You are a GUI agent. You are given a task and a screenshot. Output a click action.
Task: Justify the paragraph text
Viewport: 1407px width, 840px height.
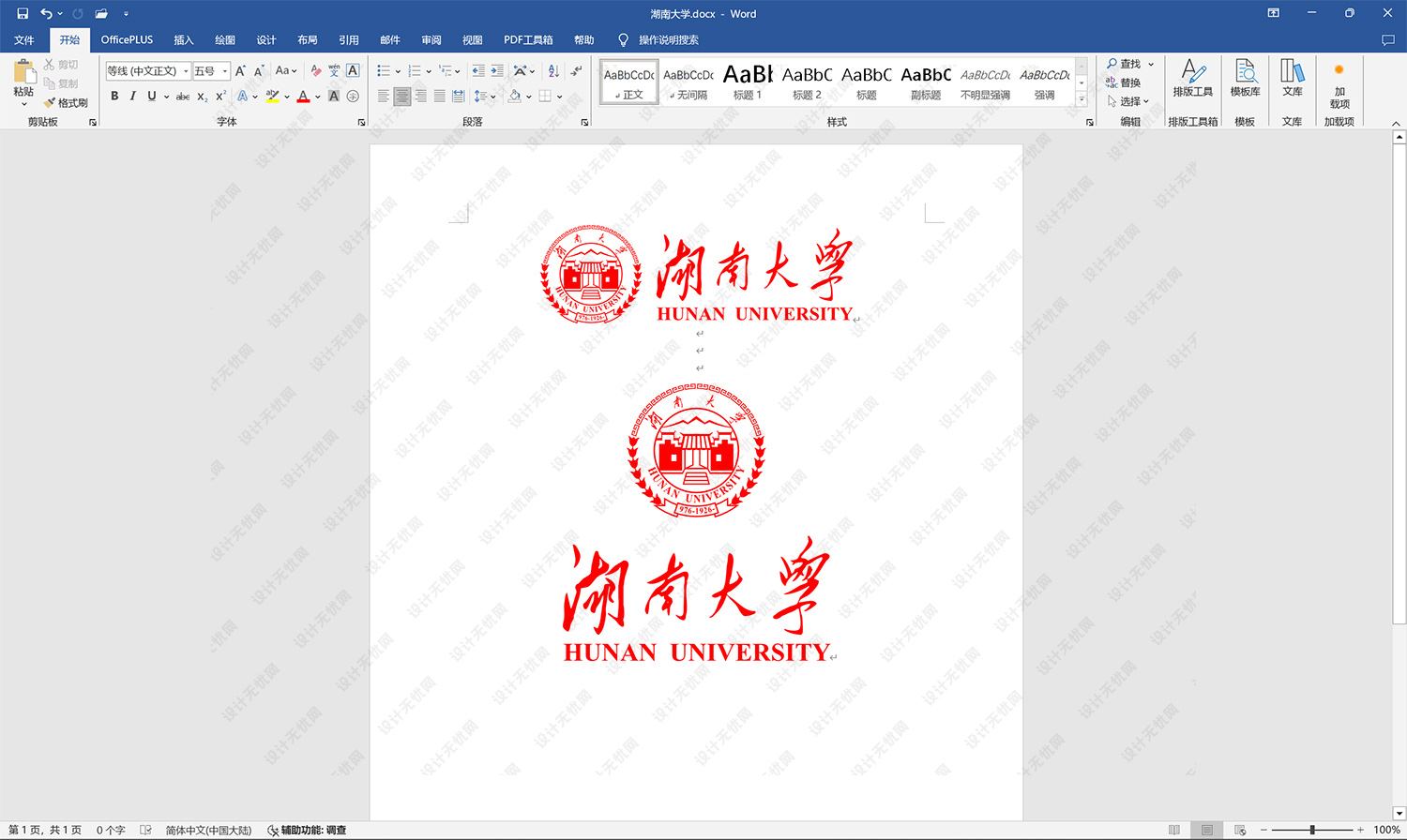pyautogui.click(x=439, y=97)
